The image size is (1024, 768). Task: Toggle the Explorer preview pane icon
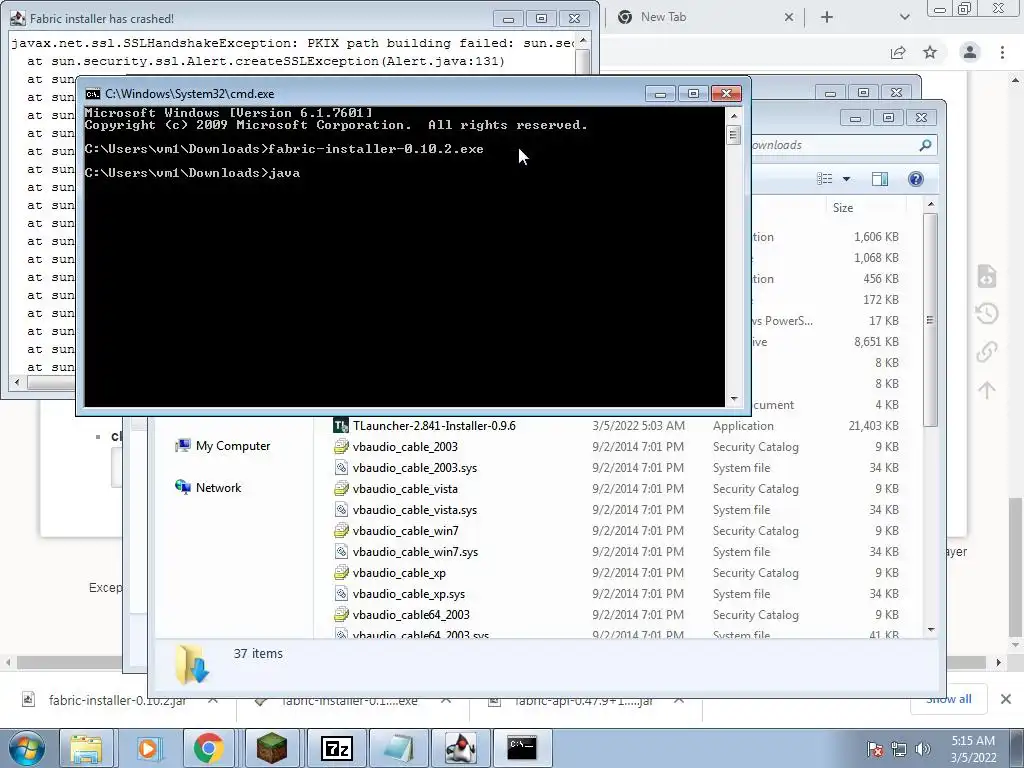[x=880, y=179]
